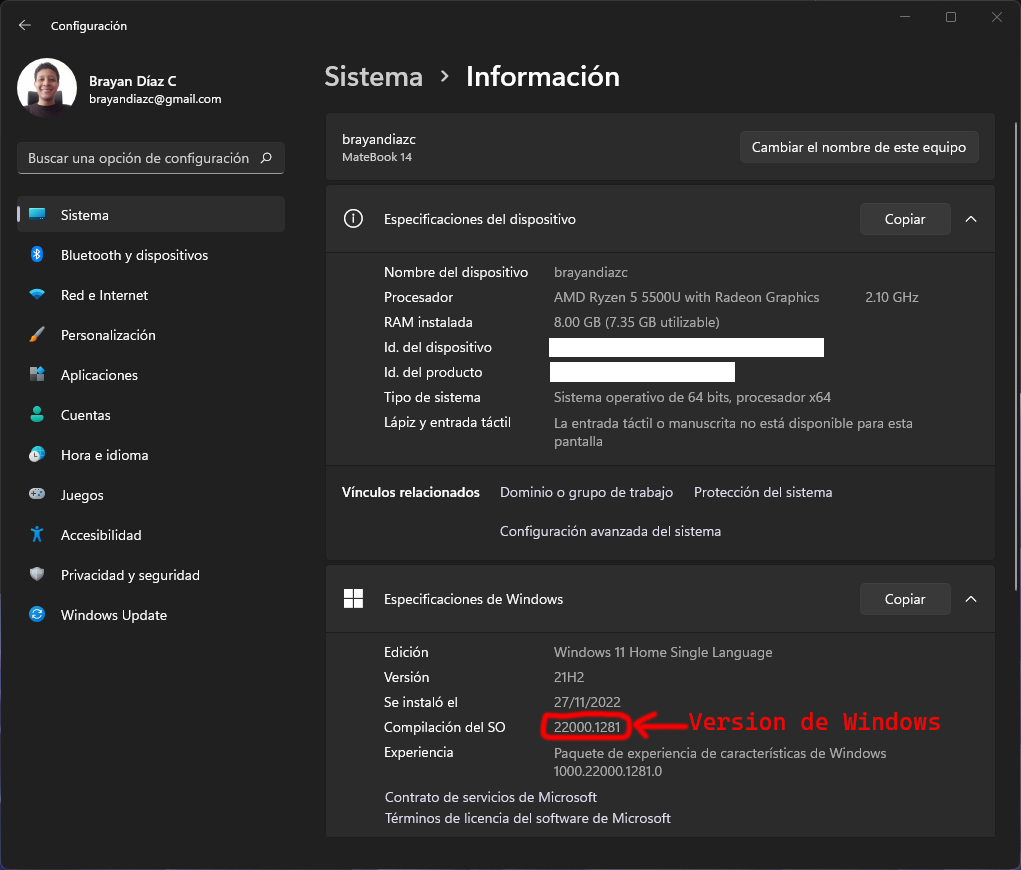Screen dimensions: 1021x870
Task: Click the Windows logo icon beside Especificaciones de Windows
Action: tap(353, 598)
